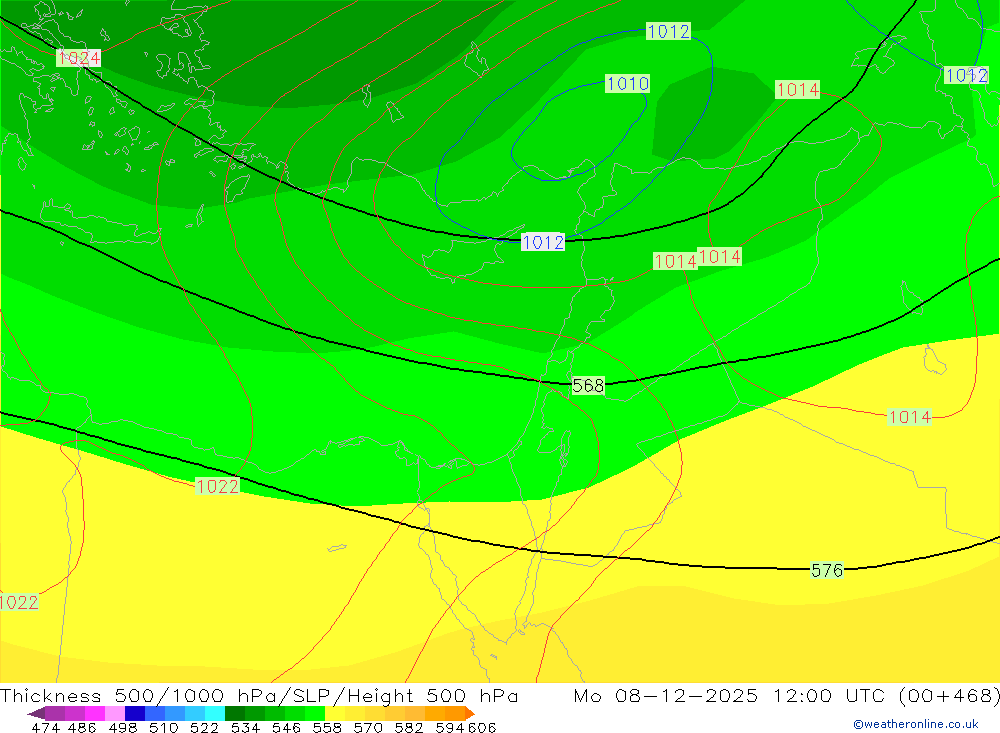Click the legend value 558
The width and height of the screenshot is (1000, 733).
[327, 727]
